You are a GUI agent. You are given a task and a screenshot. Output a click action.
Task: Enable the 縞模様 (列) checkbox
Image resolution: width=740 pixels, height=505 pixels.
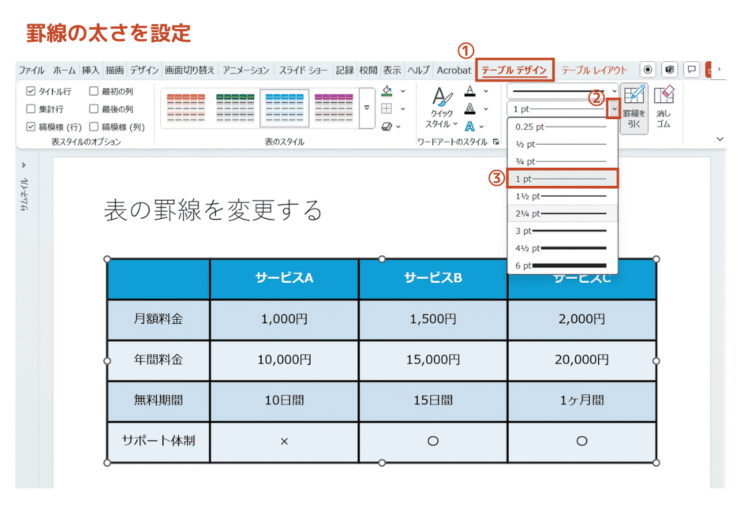pyautogui.click(x=93, y=126)
